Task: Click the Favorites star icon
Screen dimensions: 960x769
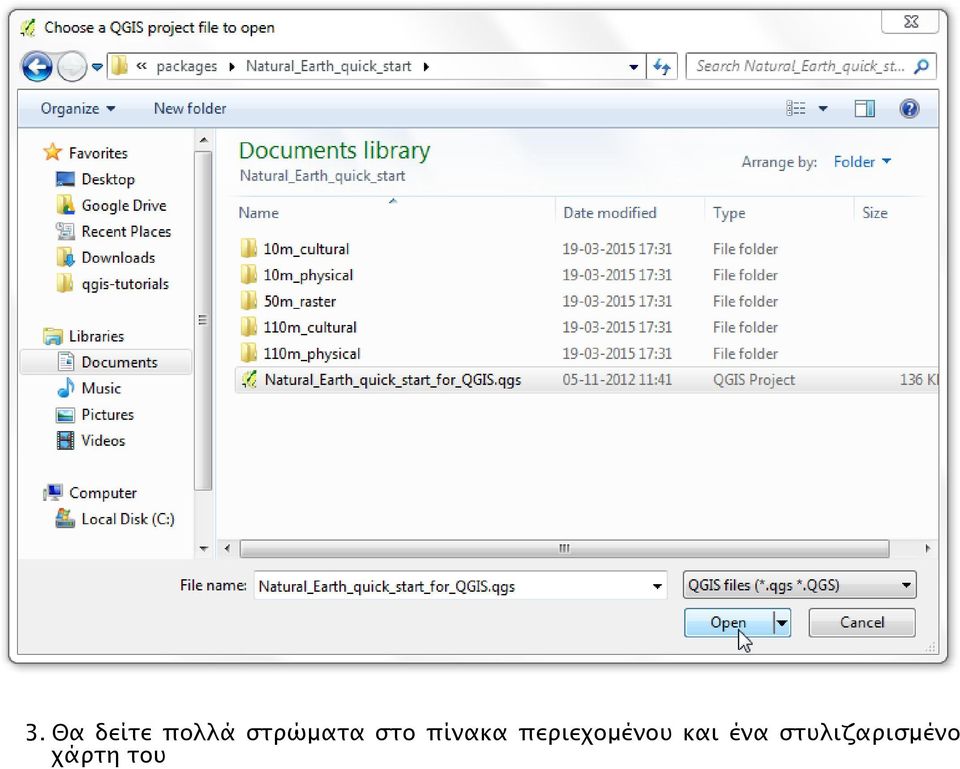Action: [53, 152]
